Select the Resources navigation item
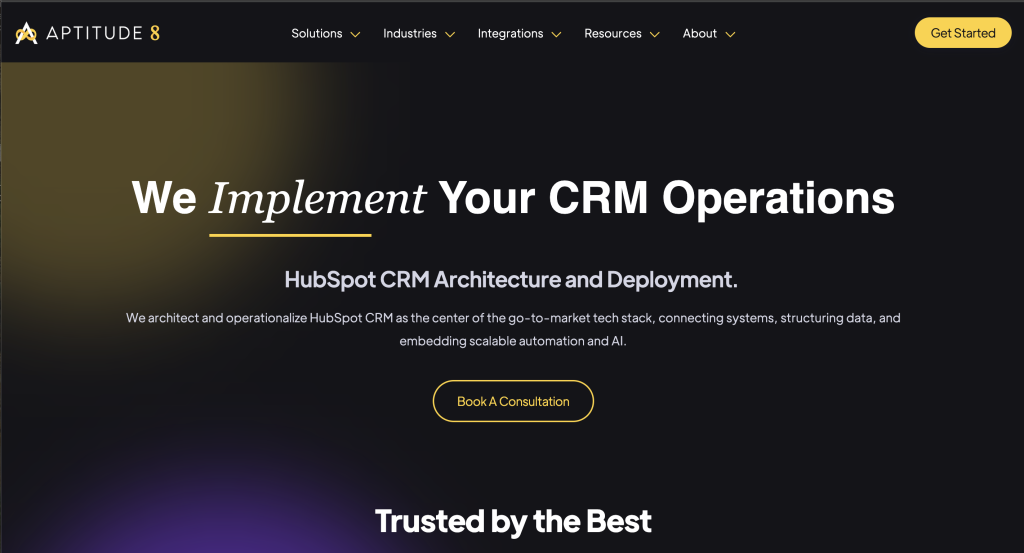Image resolution: width=1024 pixels, height=553 pixels. point(613,33)
